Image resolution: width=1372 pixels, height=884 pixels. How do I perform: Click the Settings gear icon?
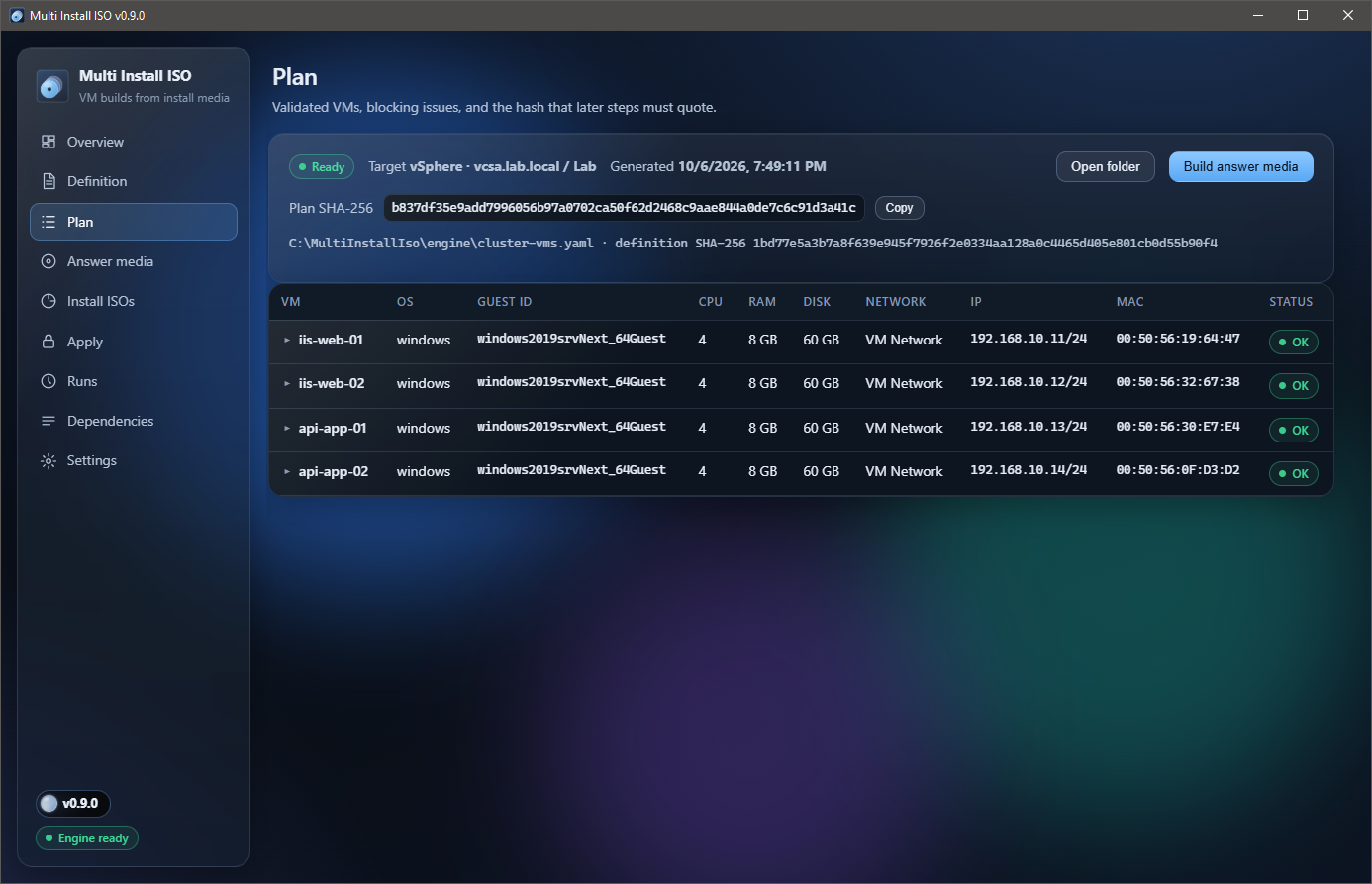[x=49, y=460]
